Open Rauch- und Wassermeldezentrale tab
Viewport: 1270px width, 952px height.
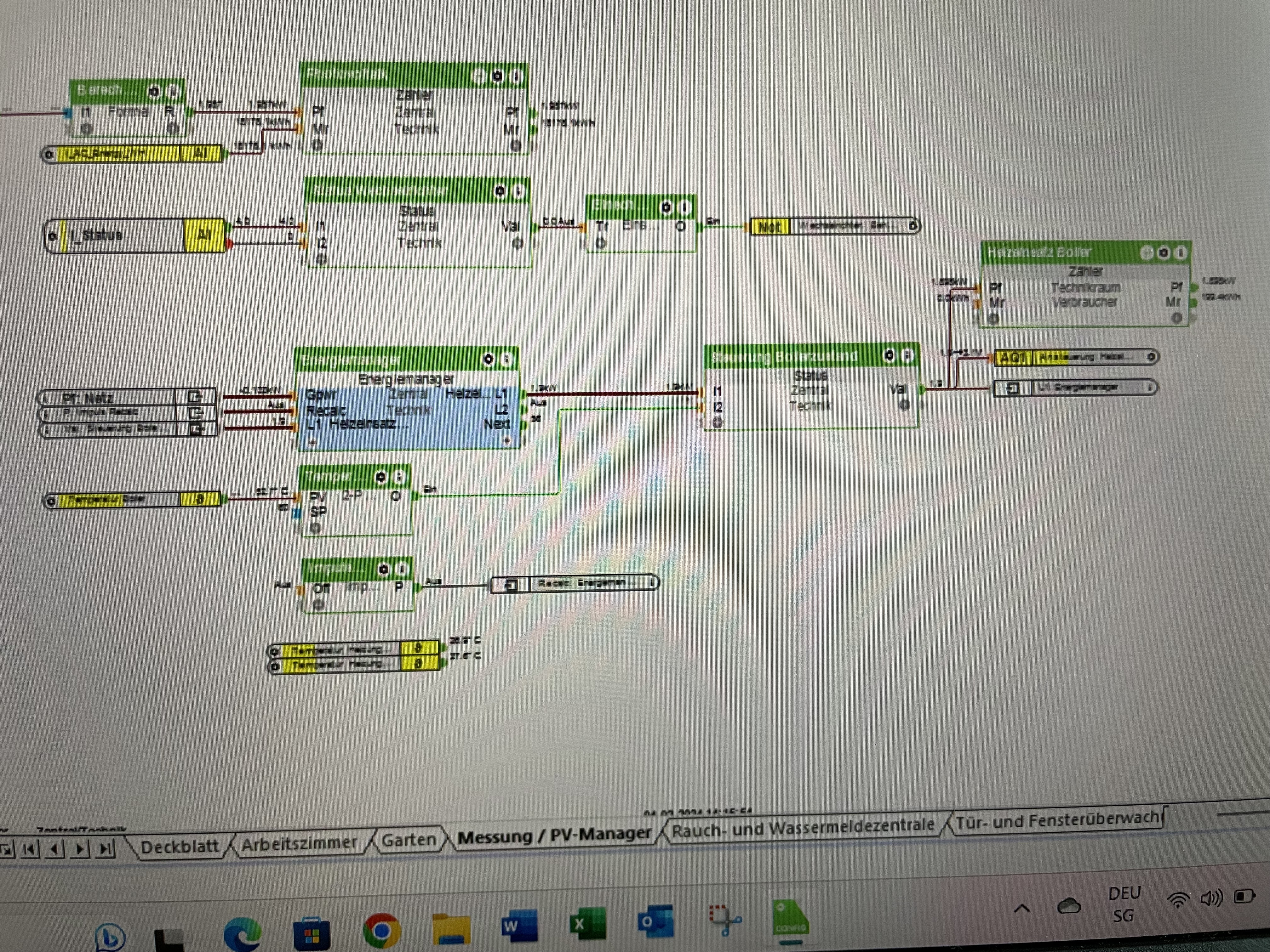click(803, 827)
